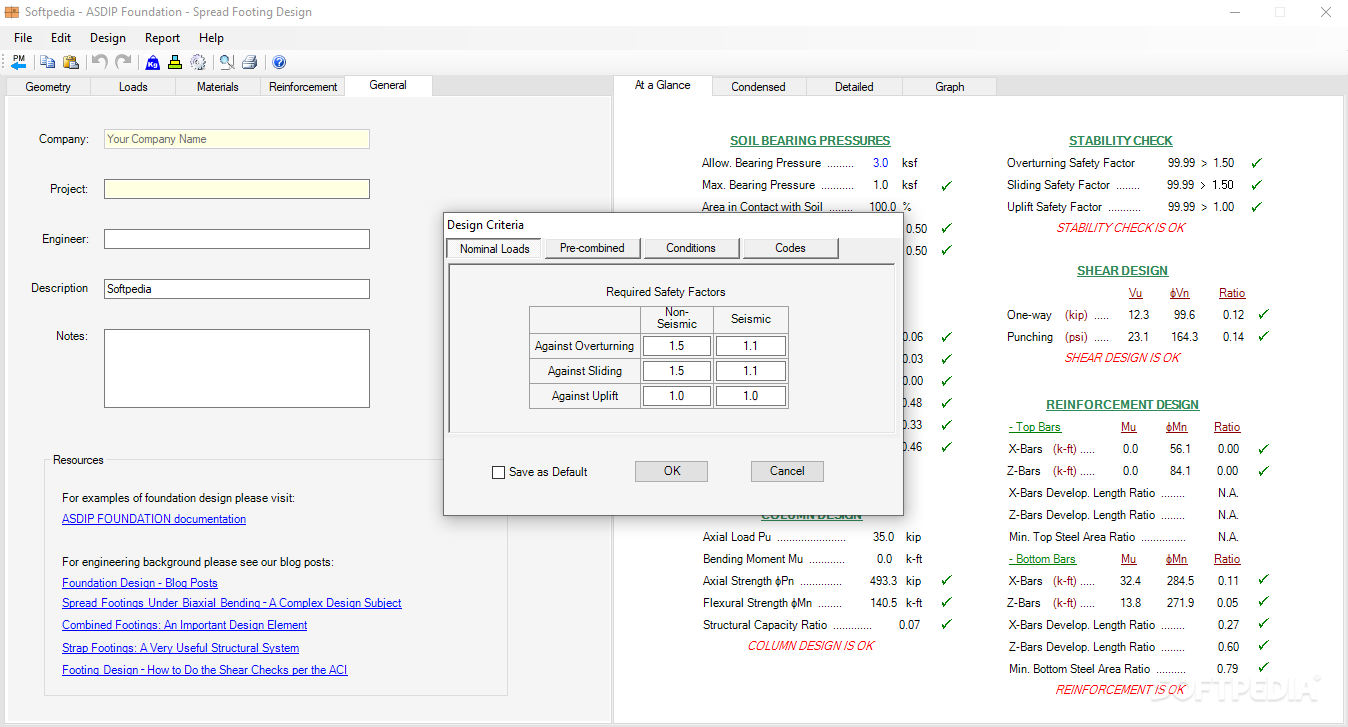Click inside the Notes text area

237,368
